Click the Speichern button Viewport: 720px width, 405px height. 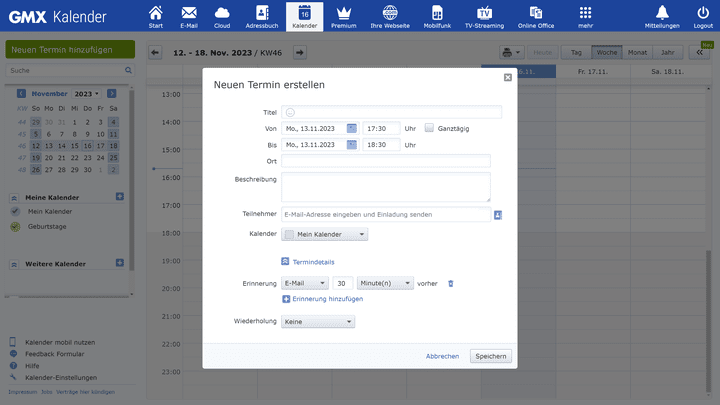click(x=490, y=356)
